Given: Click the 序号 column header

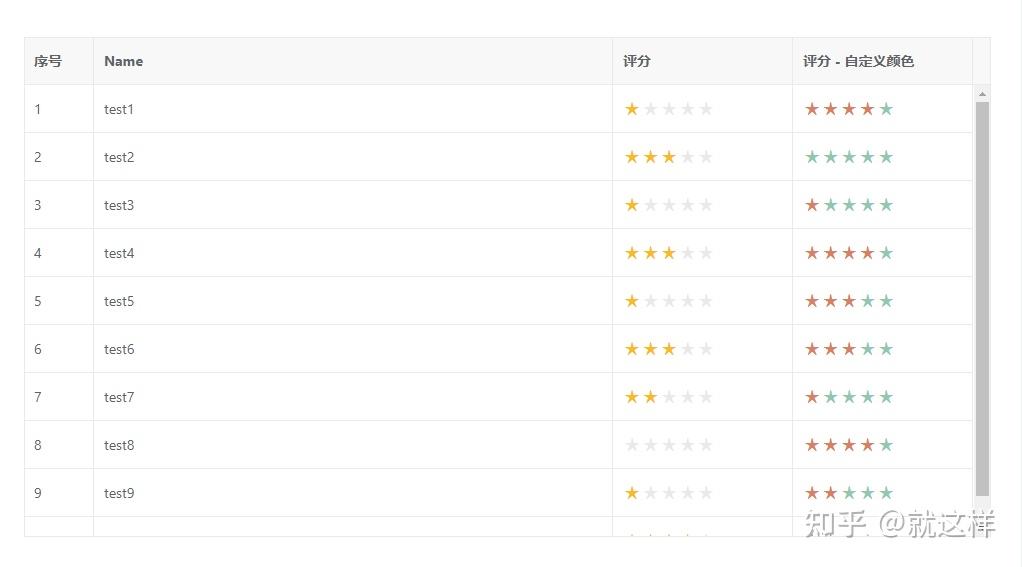Looking at the screenshot, I should click(x=48, y=61).
